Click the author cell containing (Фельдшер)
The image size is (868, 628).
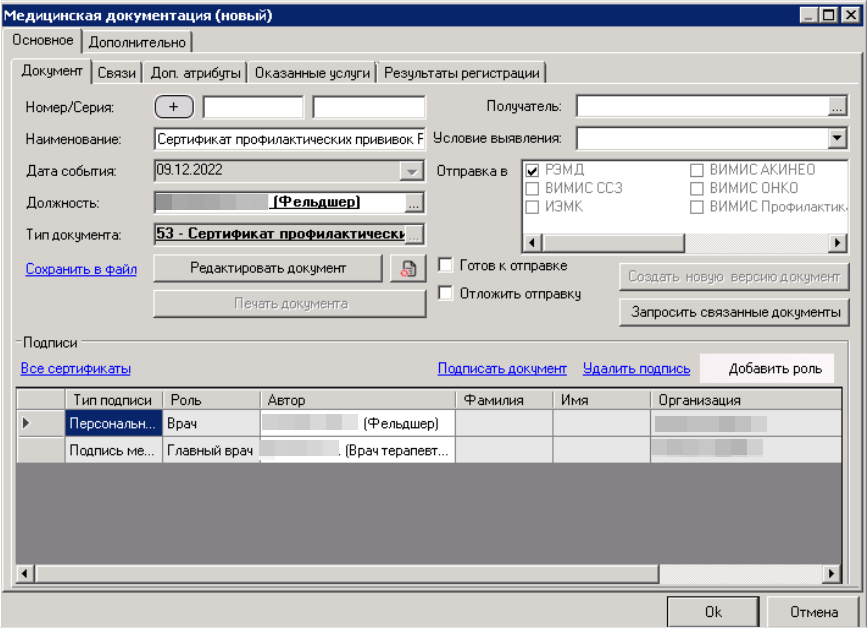(x=358, y=424)
